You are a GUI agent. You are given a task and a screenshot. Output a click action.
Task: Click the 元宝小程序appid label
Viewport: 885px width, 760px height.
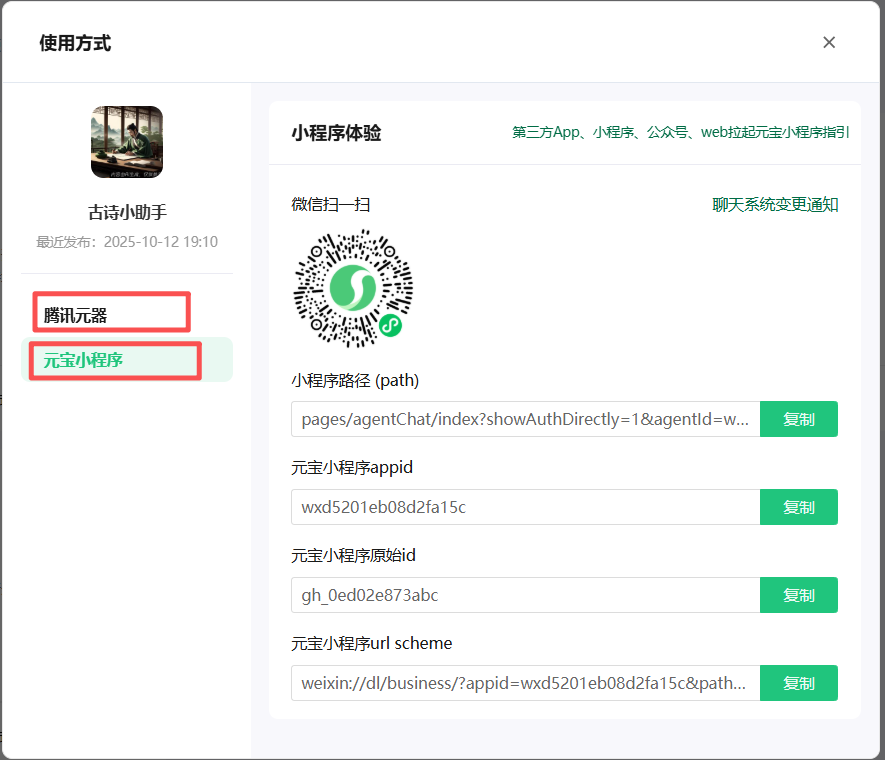[x=352, y=467]
